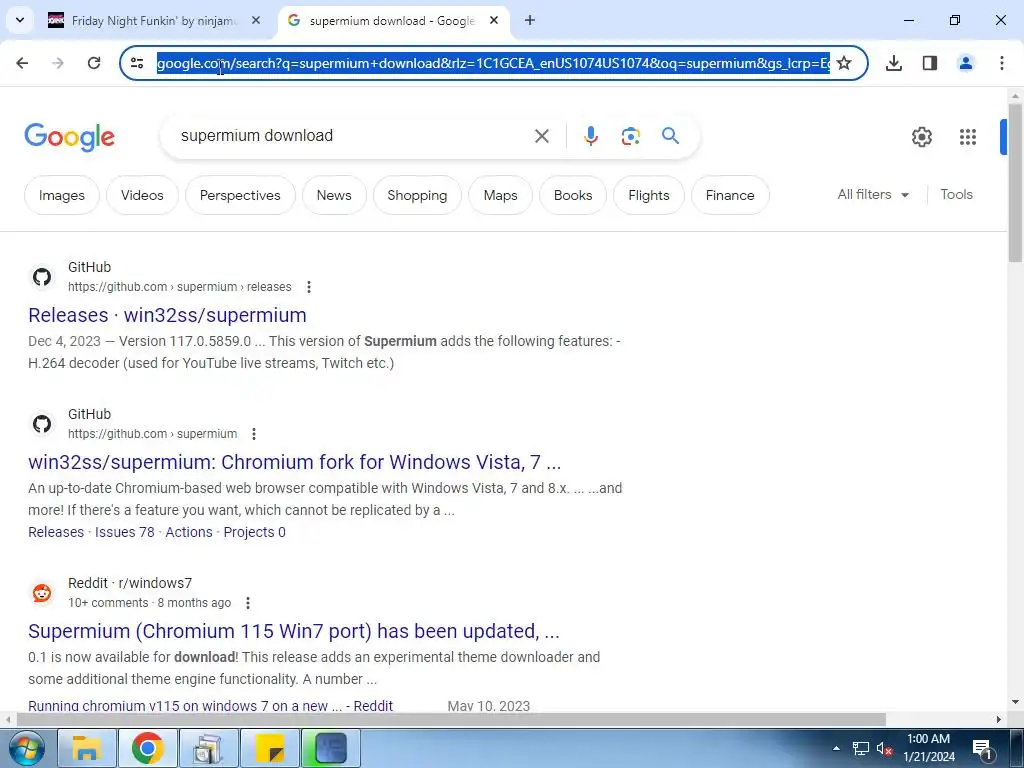The height and width of the screenshot is (768, 1024).
Task: Filter results by Maps
Action: click(500, 195)
